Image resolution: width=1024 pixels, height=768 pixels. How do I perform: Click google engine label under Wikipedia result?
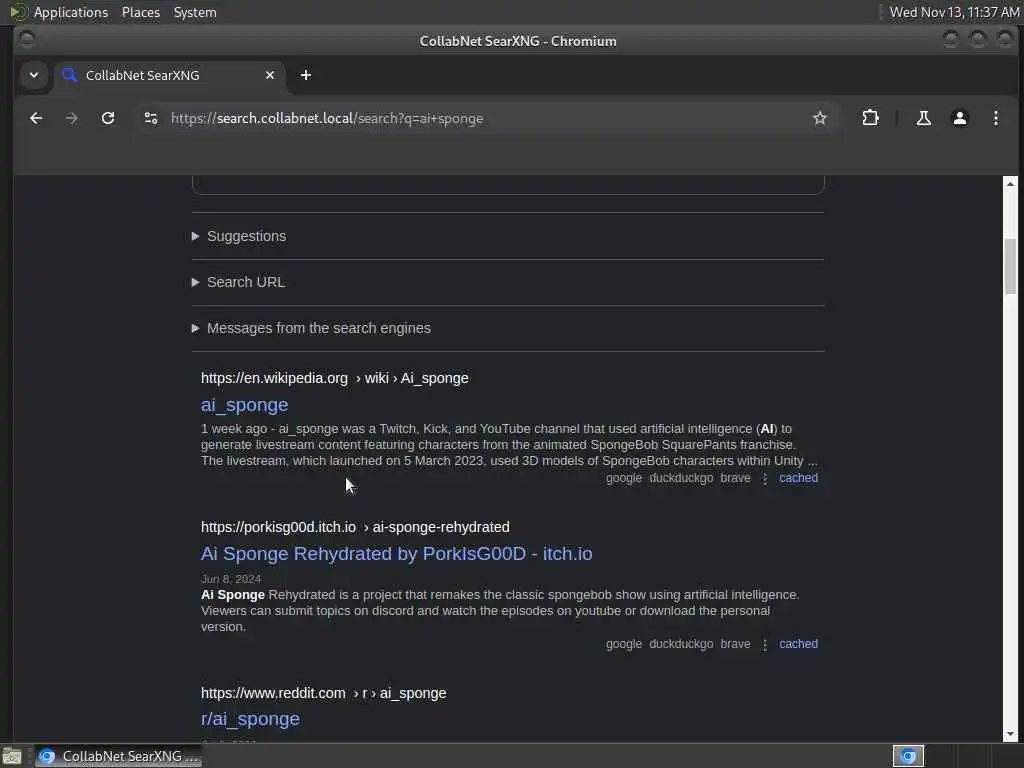(624, 478)
